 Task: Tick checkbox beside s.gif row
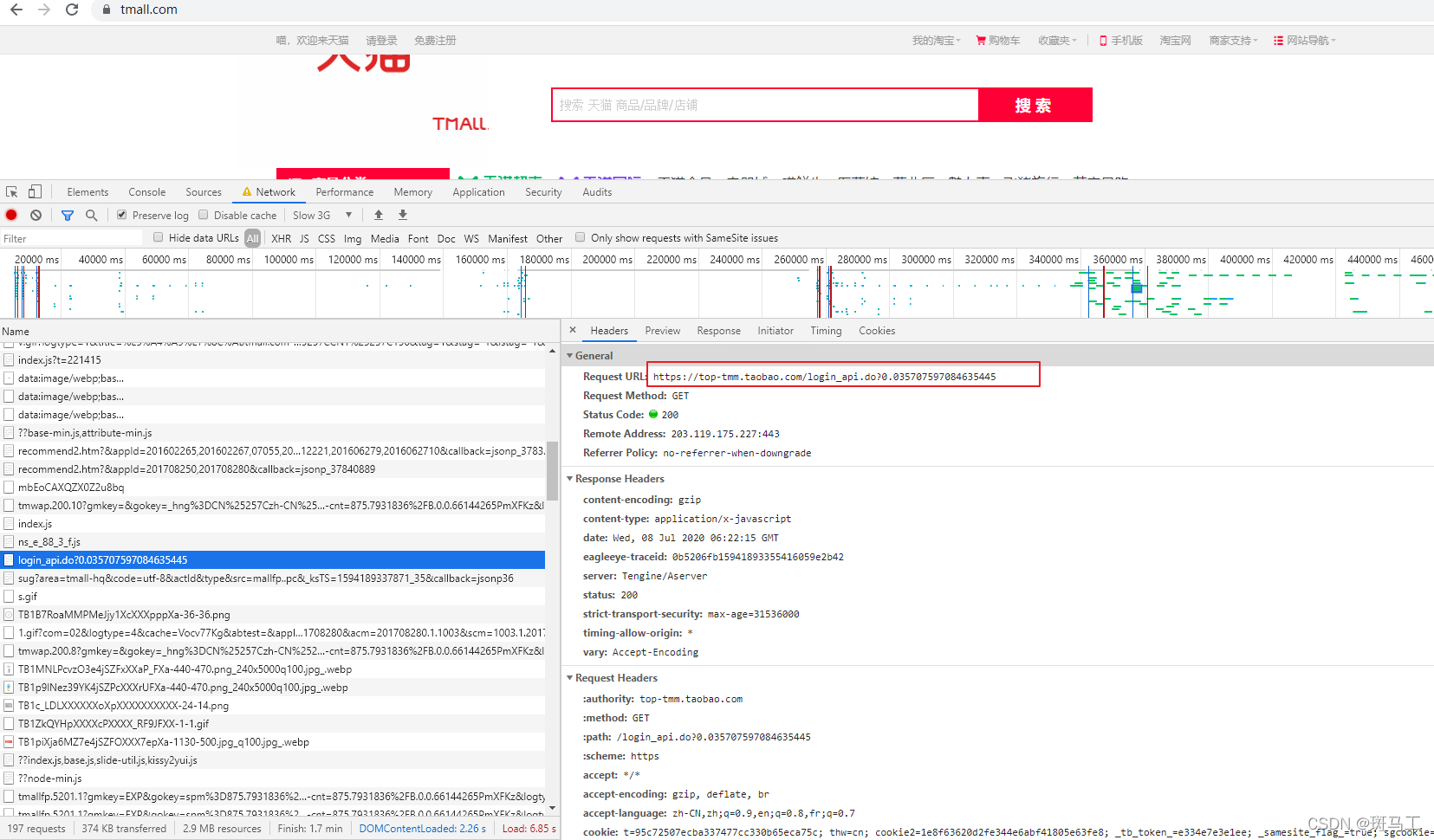(x=9, y=596)
